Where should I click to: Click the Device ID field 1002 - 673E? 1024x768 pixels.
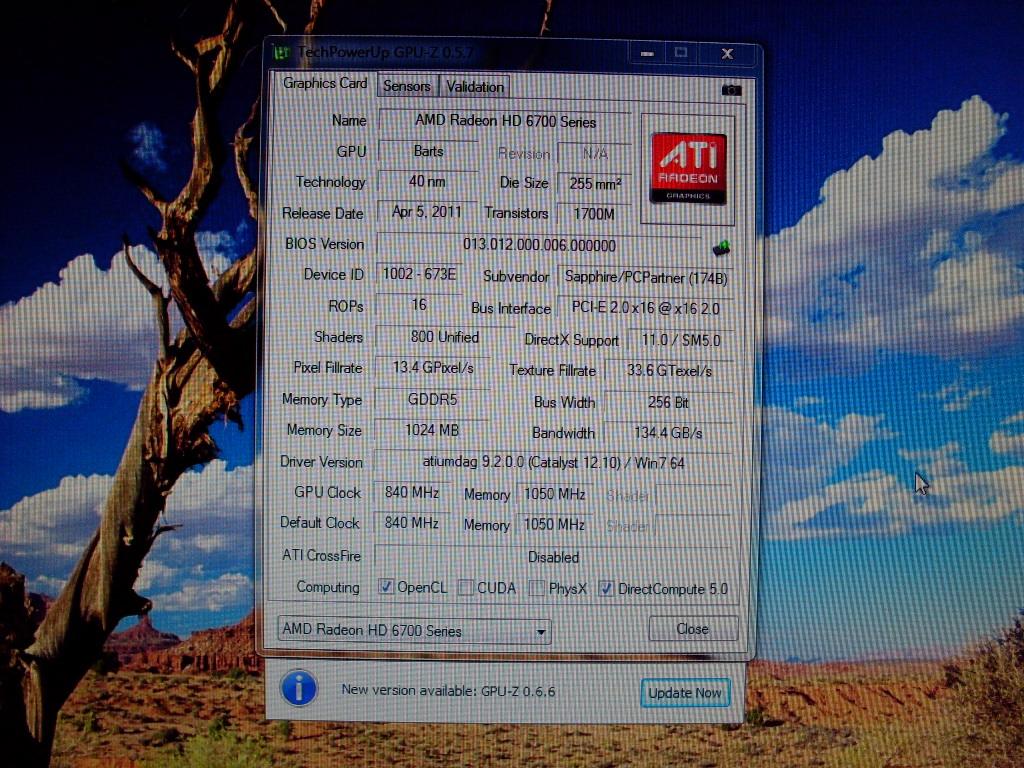(x=419, y=274)
